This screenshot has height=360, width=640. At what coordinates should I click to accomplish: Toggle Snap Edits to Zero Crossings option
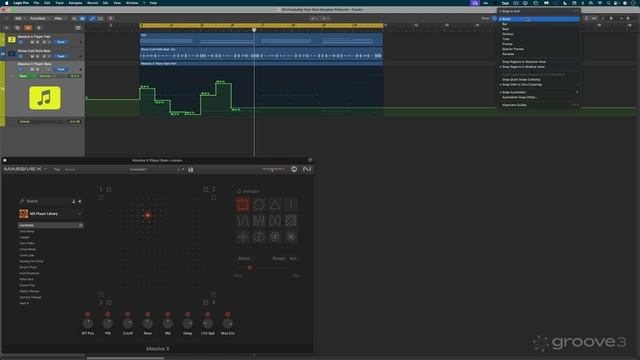522,84
